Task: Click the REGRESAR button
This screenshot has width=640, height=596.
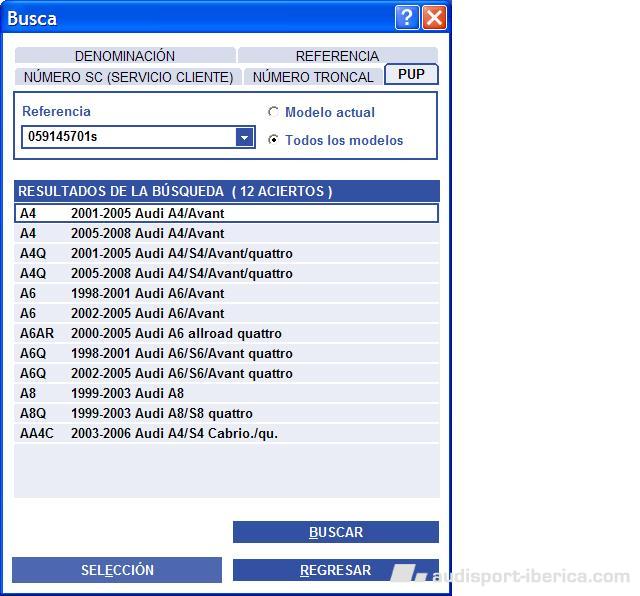Action: click(x=336, y=570)
